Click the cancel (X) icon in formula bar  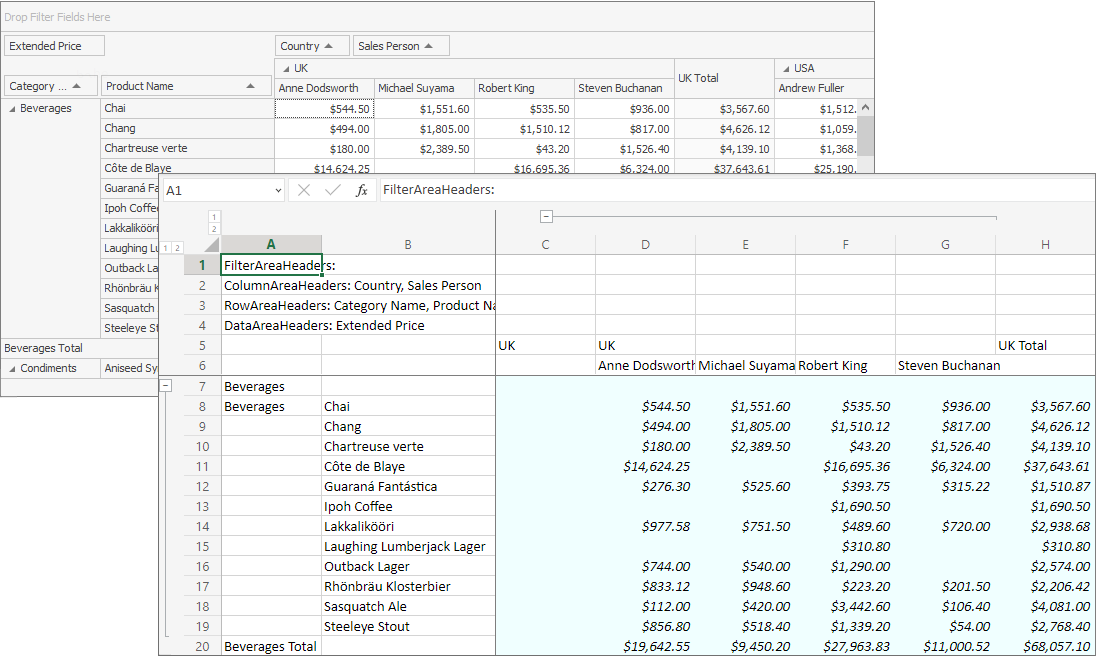click(x=303, y=190)
